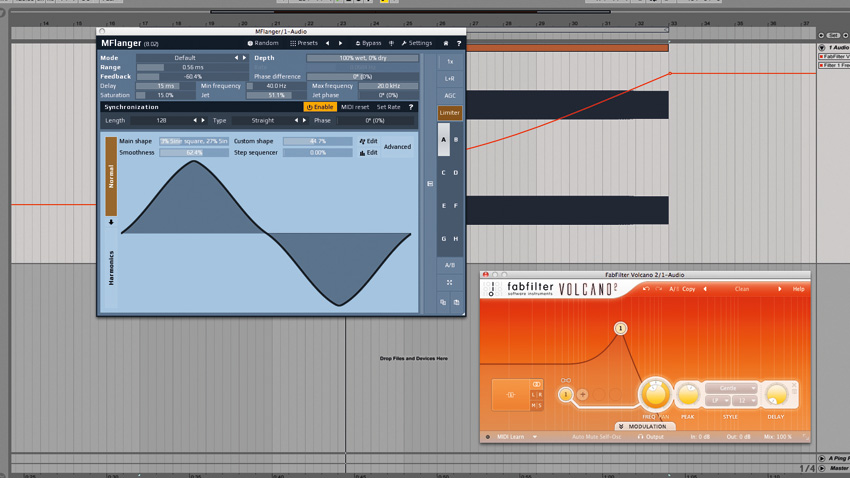Go to next MFlanger preset
This screenshot has width=850, height=478.
(340, 43)
